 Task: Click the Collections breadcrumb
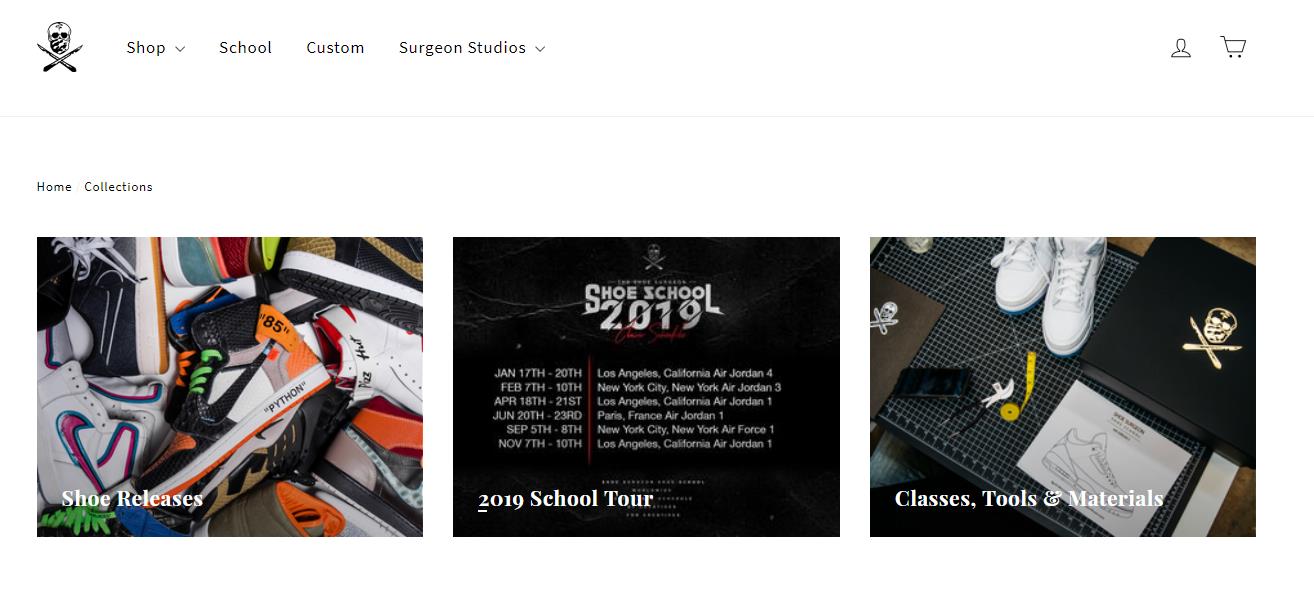pyautogui.click(x=118, y=187)
